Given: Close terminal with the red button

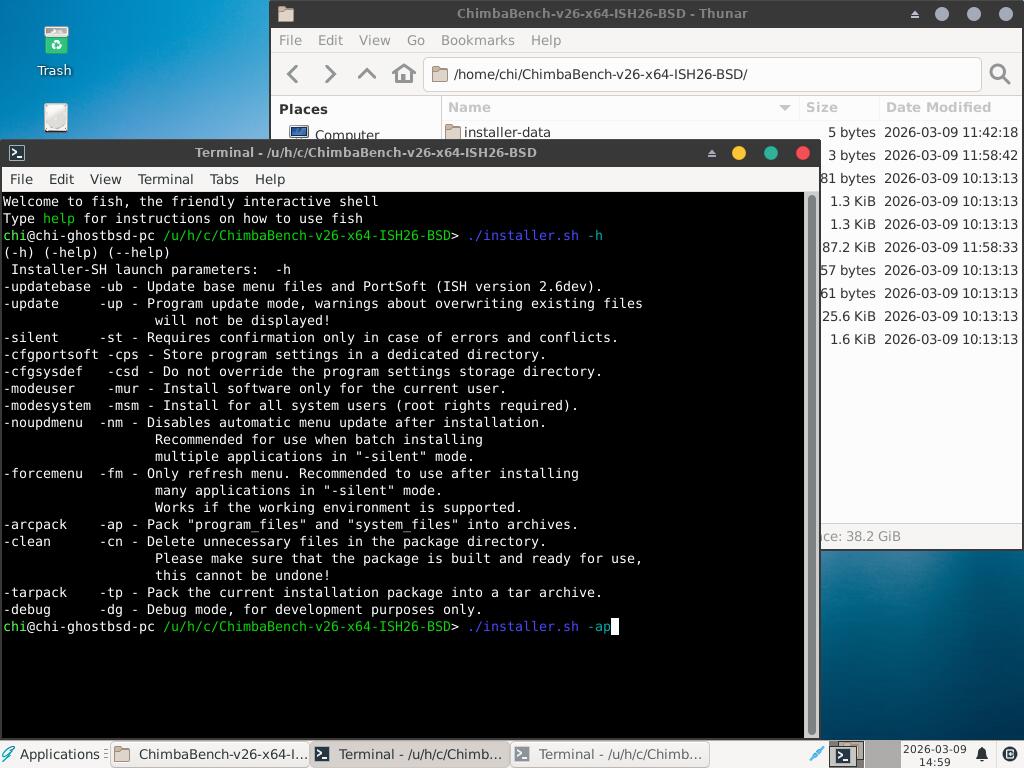Looking at the screenshot, I should (x=803, y=153).
